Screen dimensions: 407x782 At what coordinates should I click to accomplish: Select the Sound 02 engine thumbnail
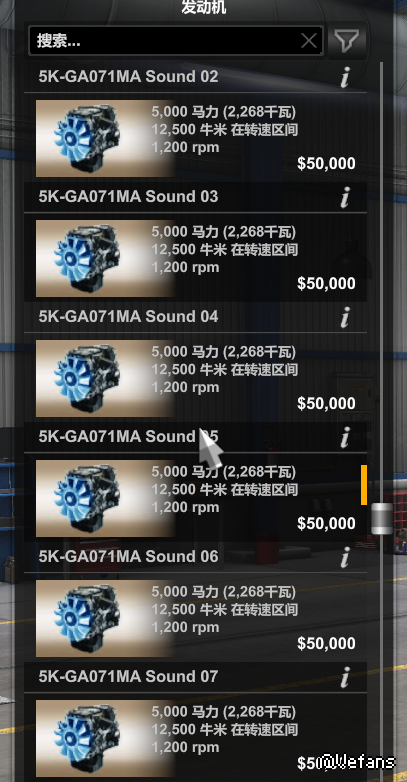pos(105,139)
